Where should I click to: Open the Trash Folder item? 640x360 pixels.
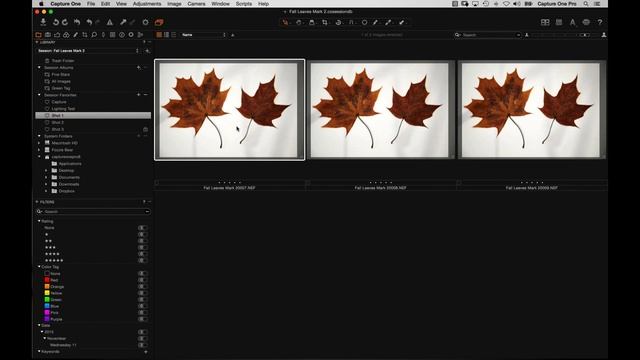point(62,60)
